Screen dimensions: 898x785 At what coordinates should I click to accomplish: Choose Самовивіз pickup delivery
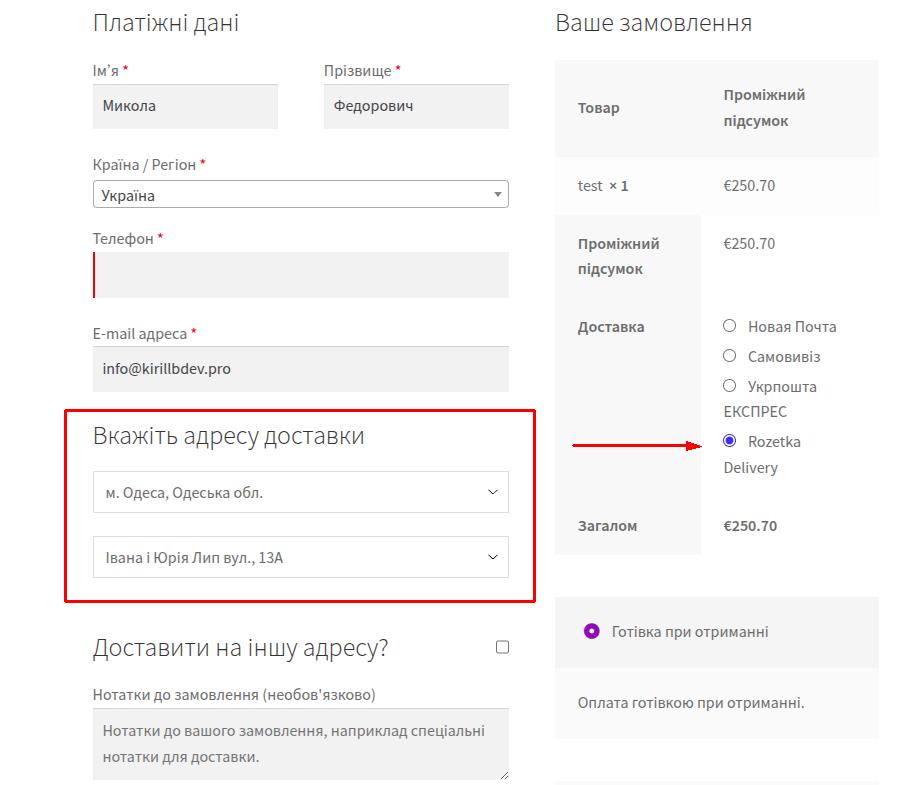(x=729, y=356)
